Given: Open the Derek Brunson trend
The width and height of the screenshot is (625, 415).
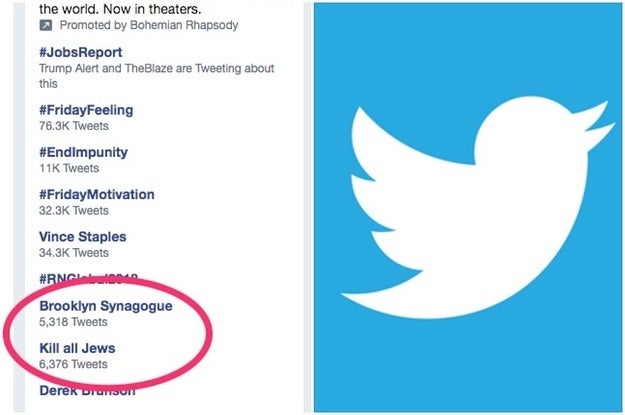Looking at the screenshot, I should 87,391.
